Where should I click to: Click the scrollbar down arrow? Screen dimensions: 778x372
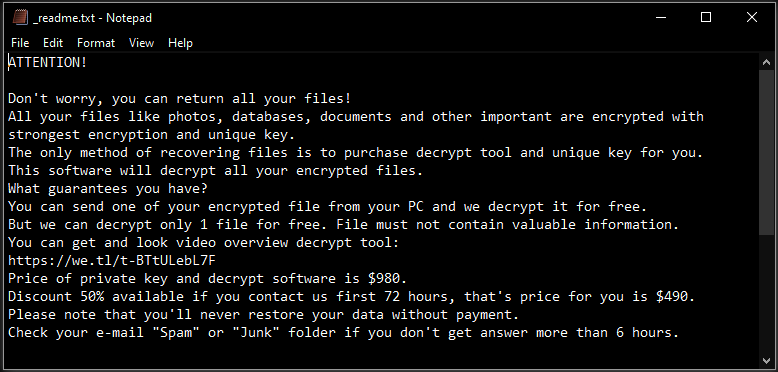pyautogui.click(x=766, y=359)
